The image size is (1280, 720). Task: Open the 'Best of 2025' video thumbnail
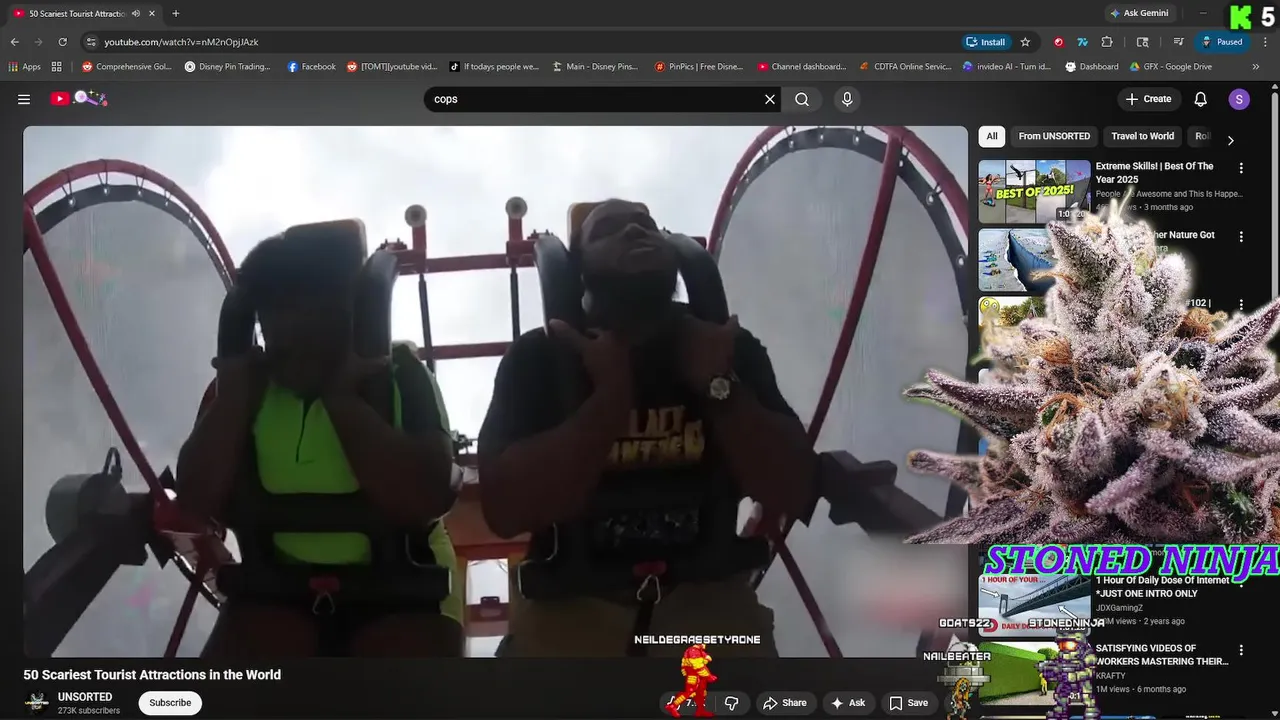pyautogui.click(x=1034, y=191)
